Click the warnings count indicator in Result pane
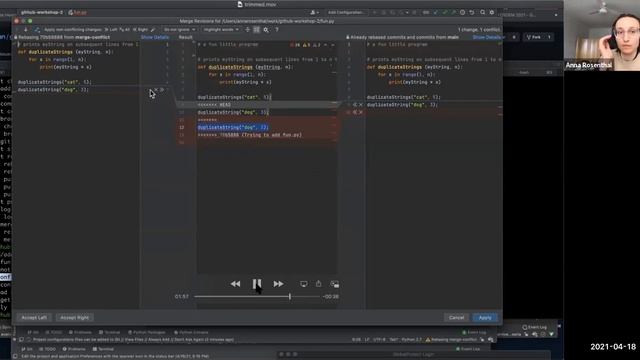 pyautogui.click(x=307, y=45)
